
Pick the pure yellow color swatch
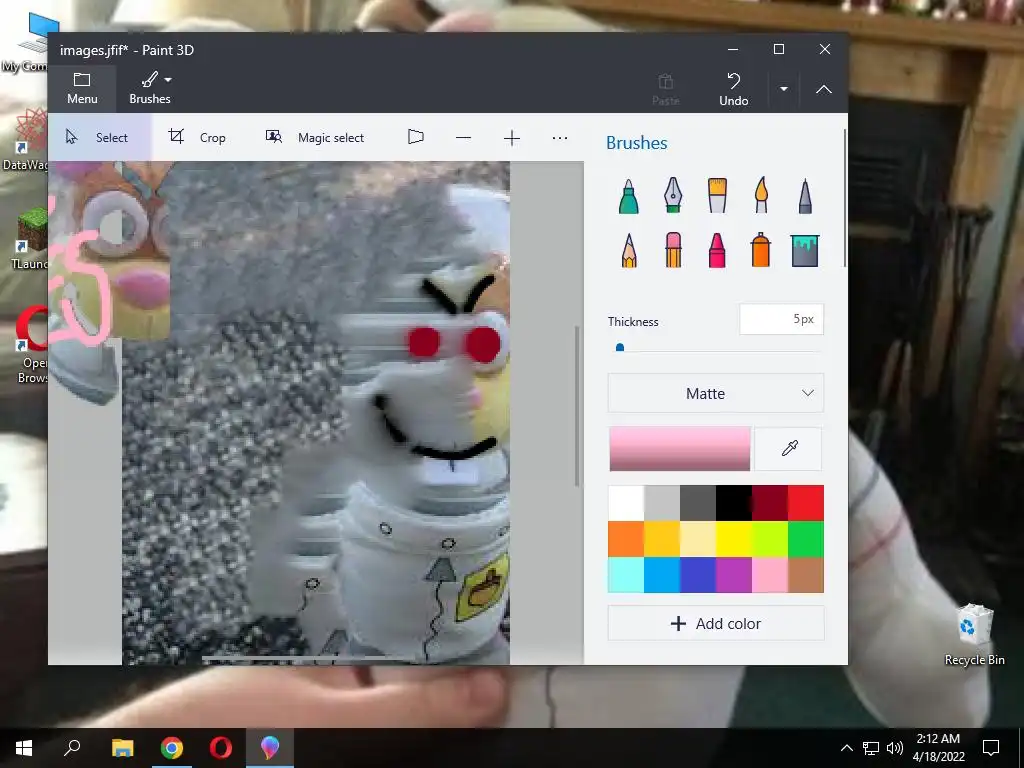(733, 539)
